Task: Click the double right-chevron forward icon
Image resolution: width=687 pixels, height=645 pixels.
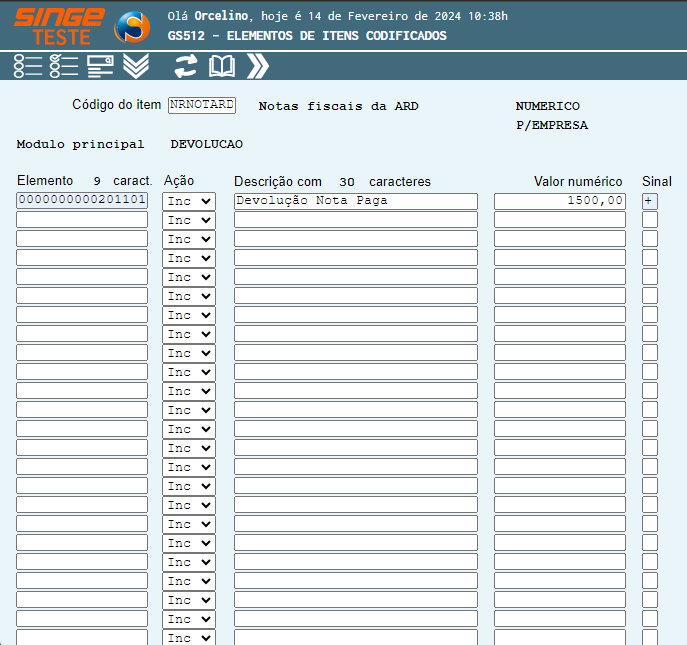Action: 258,66
